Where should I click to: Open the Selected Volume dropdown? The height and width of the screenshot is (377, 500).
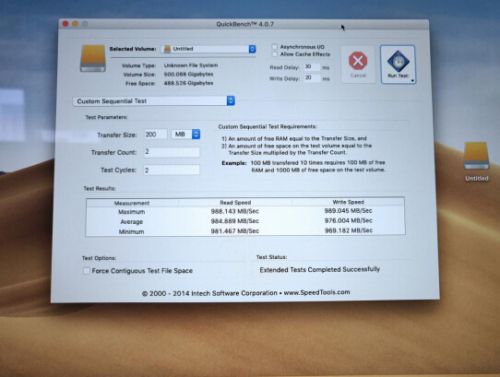[209, 49]
